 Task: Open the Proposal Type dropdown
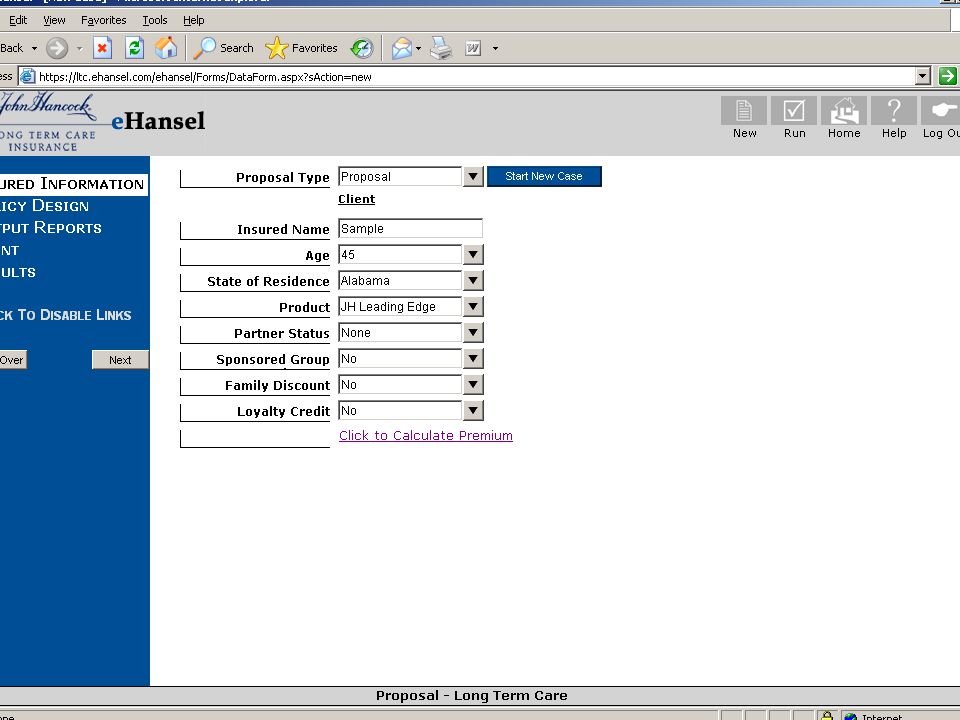pos(473,176)
